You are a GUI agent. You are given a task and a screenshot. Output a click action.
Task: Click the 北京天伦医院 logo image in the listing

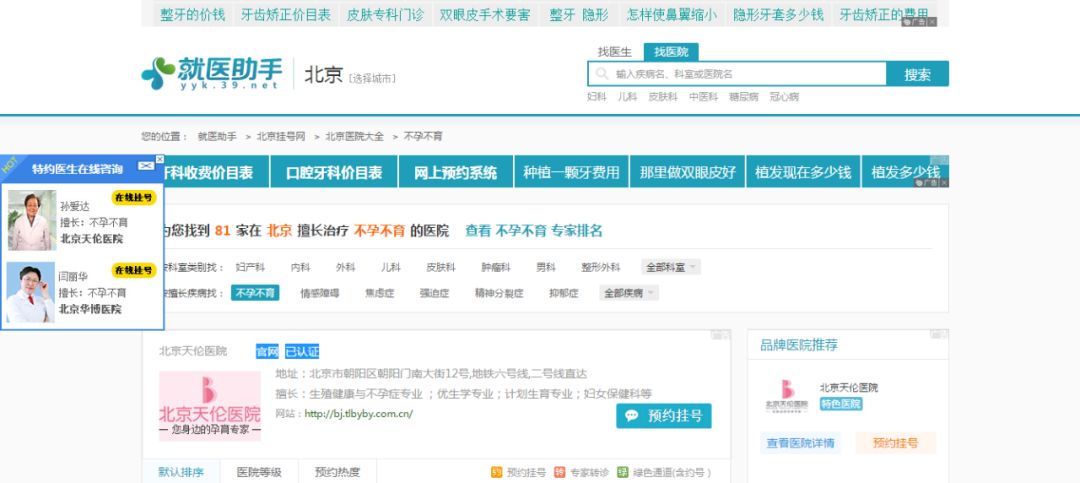tap(210, 406)
